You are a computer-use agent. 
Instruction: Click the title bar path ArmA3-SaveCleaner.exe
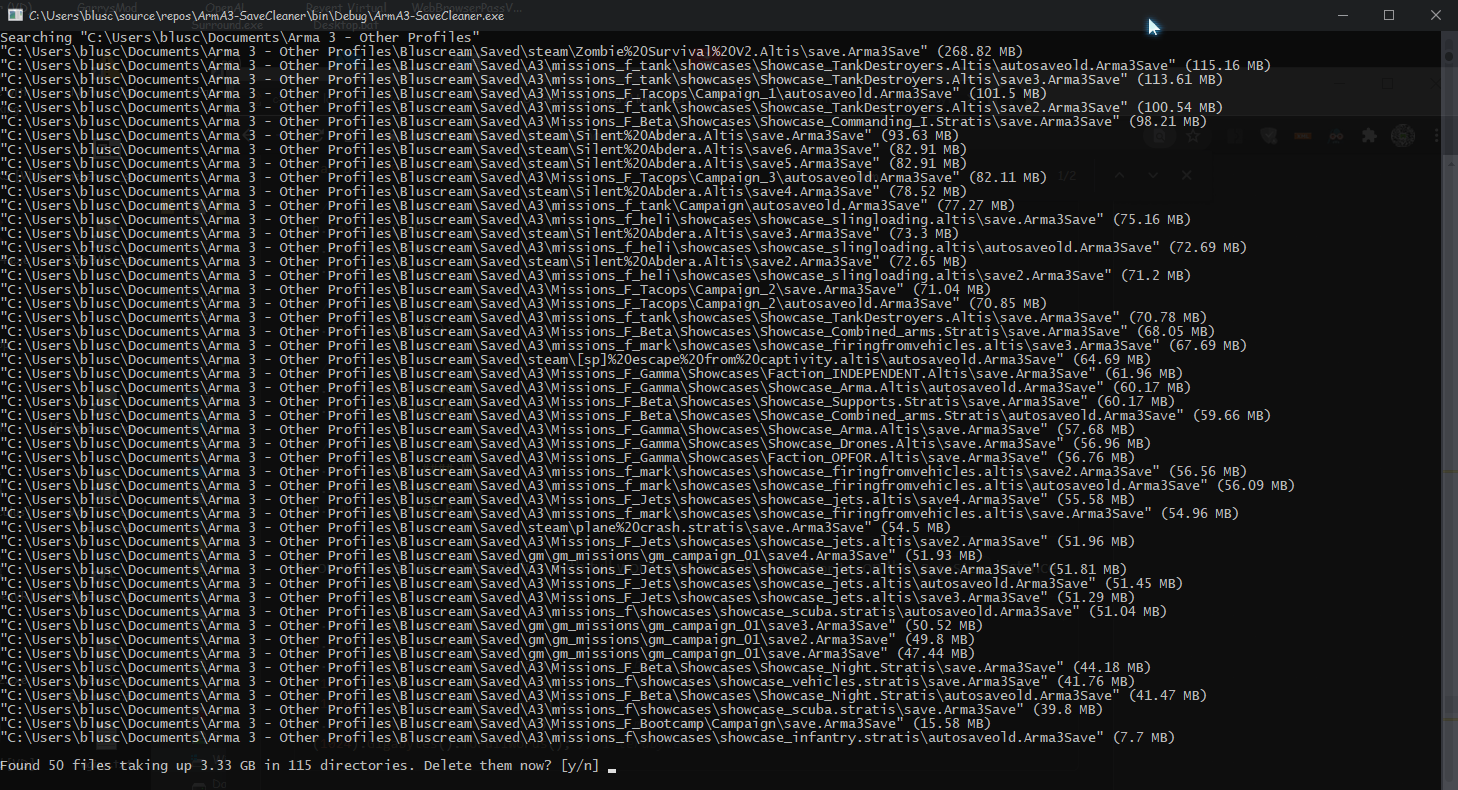[267, 15]
